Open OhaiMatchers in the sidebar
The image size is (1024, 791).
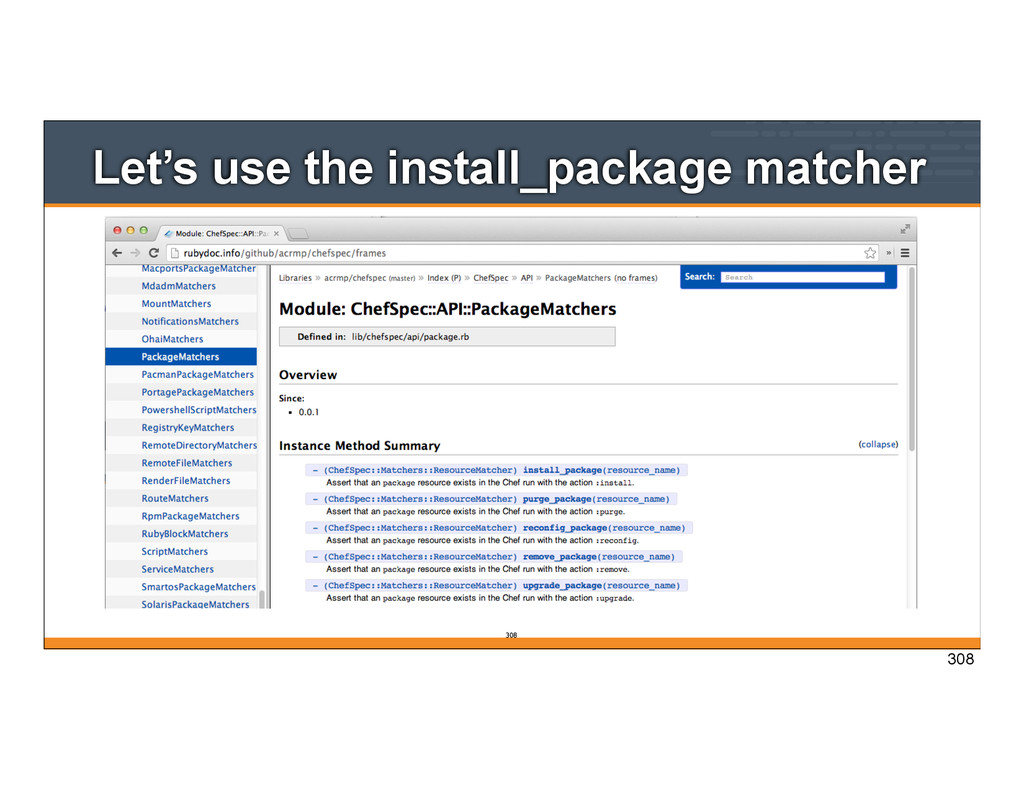click(172, 339)
